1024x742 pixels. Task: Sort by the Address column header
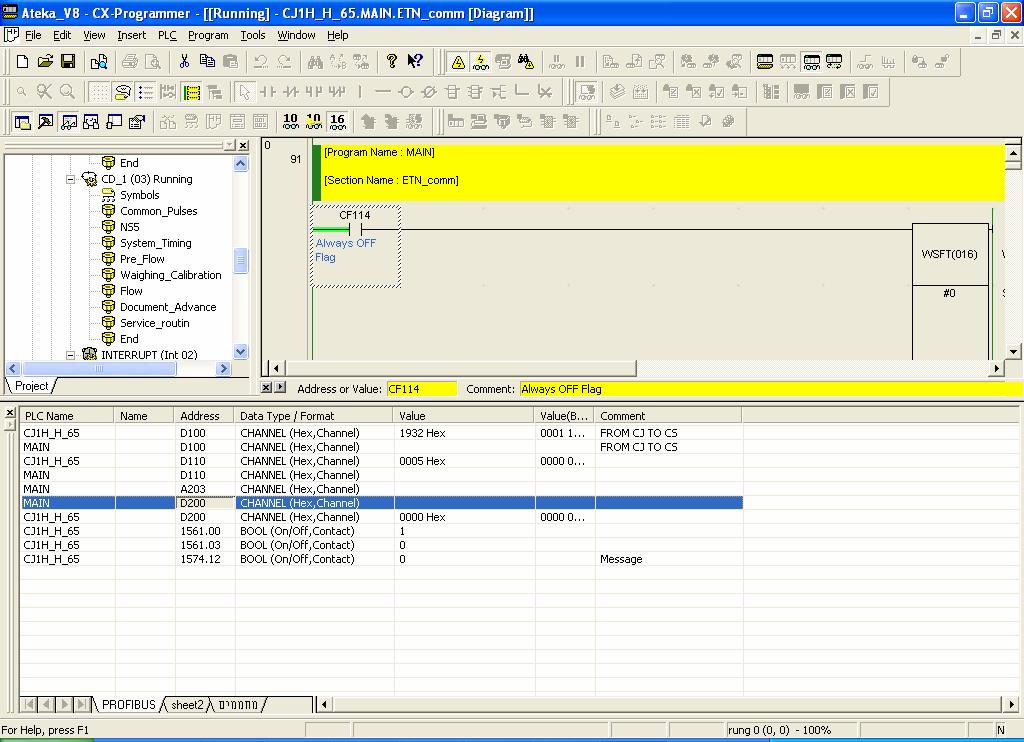point(204,416)
